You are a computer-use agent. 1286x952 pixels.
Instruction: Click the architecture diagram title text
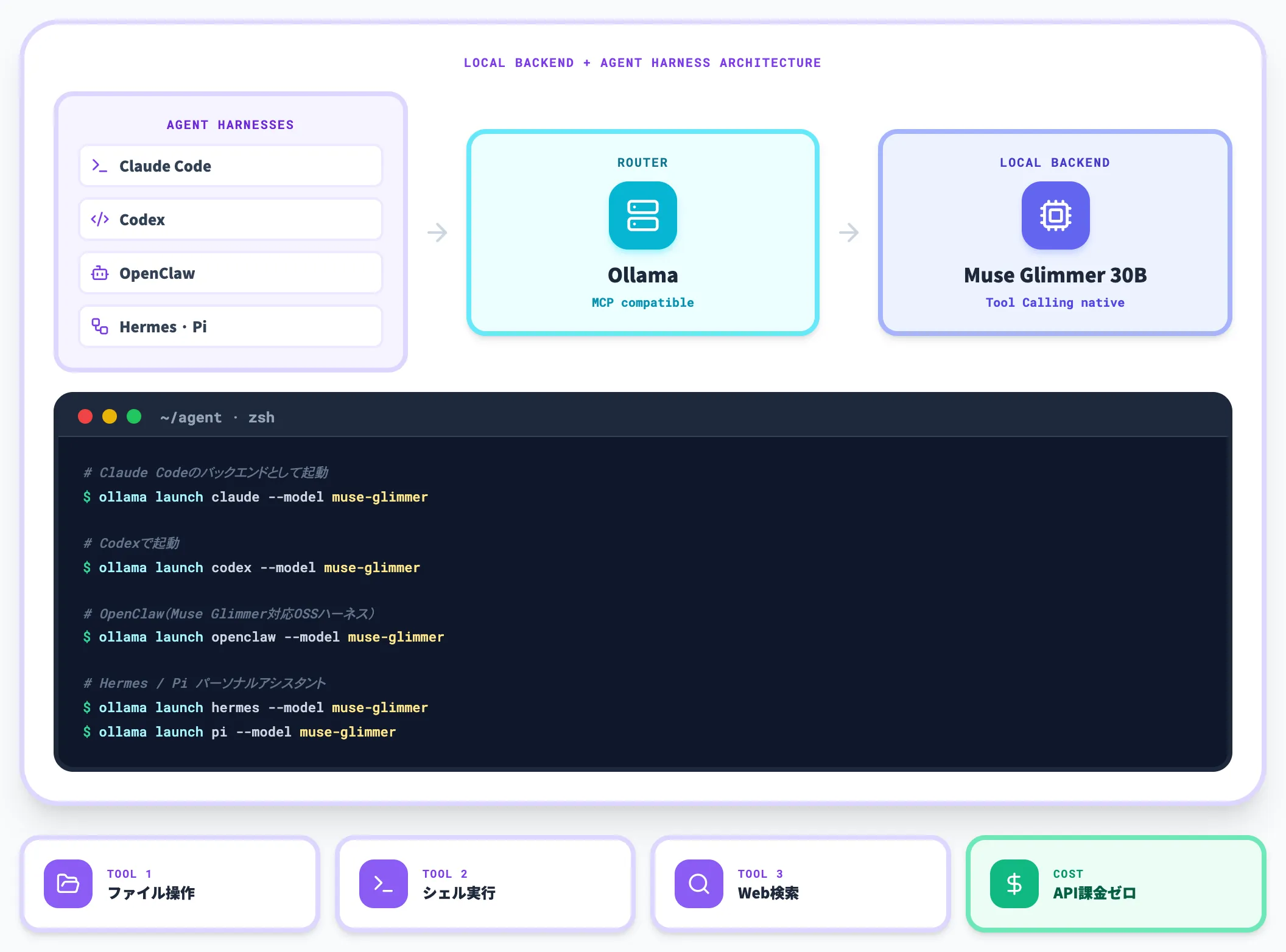[x=642, y=63]
